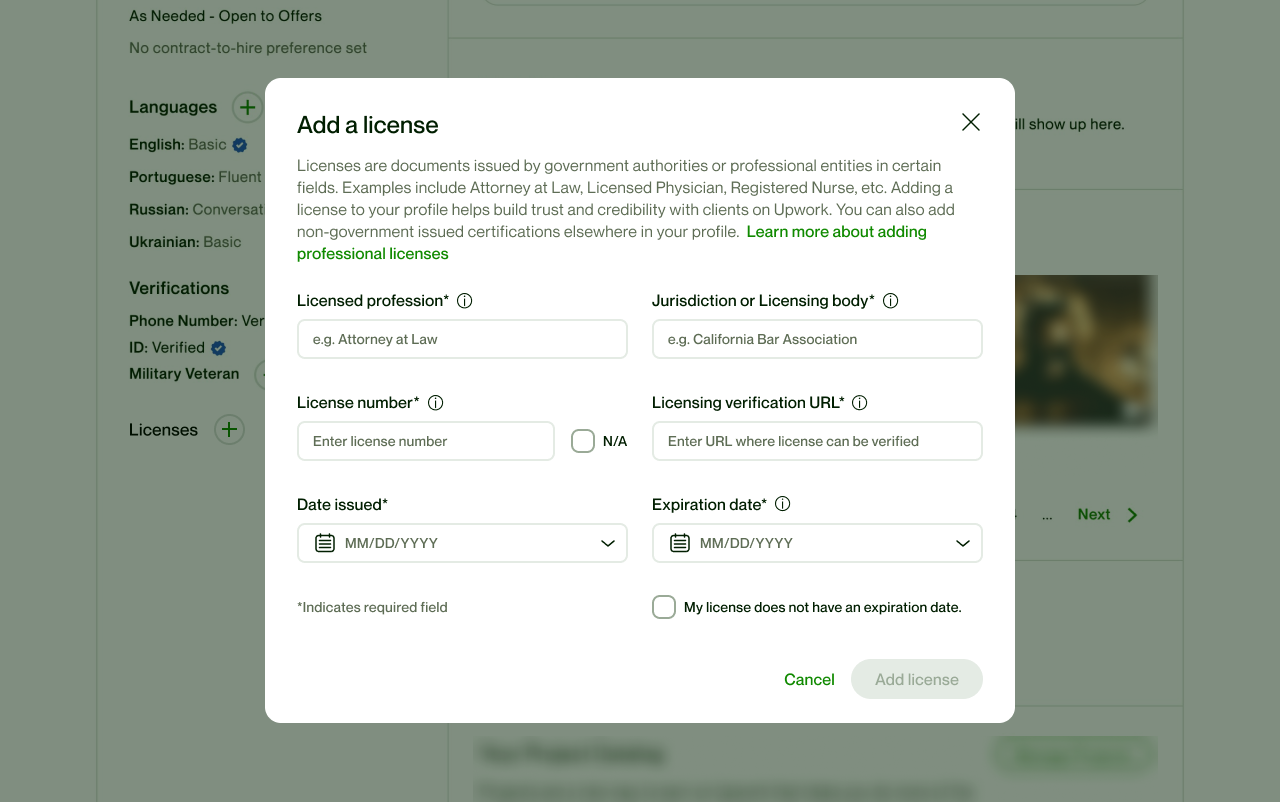The width and height of the screenshot is (1280, 802).
Task: Click the plus icon next to Licenses
Action: (x=229, y=430)
